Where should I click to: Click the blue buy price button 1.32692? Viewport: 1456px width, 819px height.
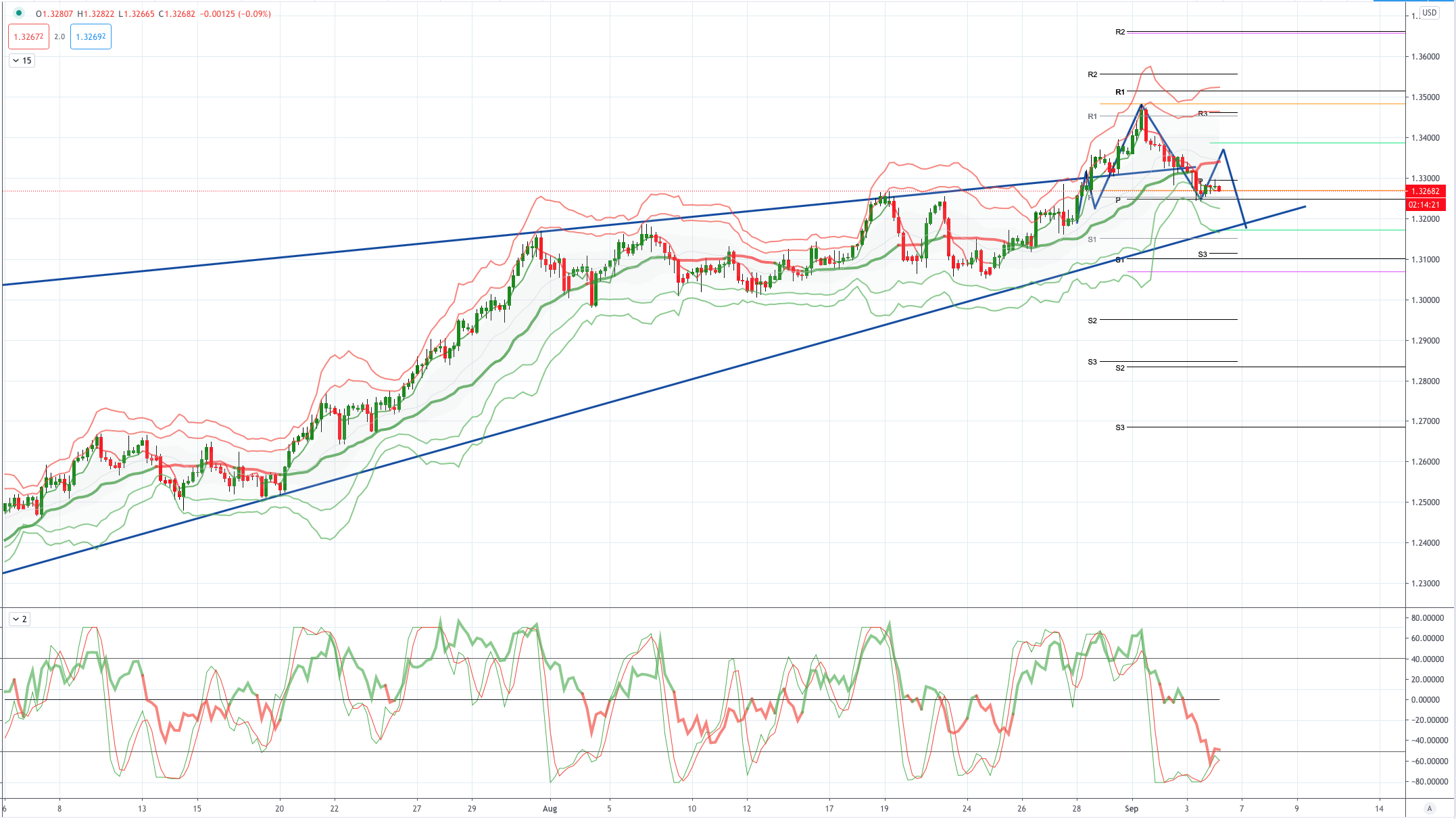(91, 37)
